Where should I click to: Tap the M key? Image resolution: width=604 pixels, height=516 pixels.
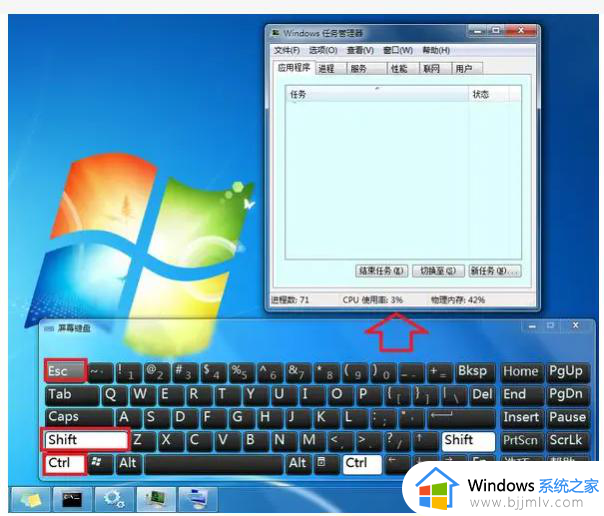[x=311, y=441]
